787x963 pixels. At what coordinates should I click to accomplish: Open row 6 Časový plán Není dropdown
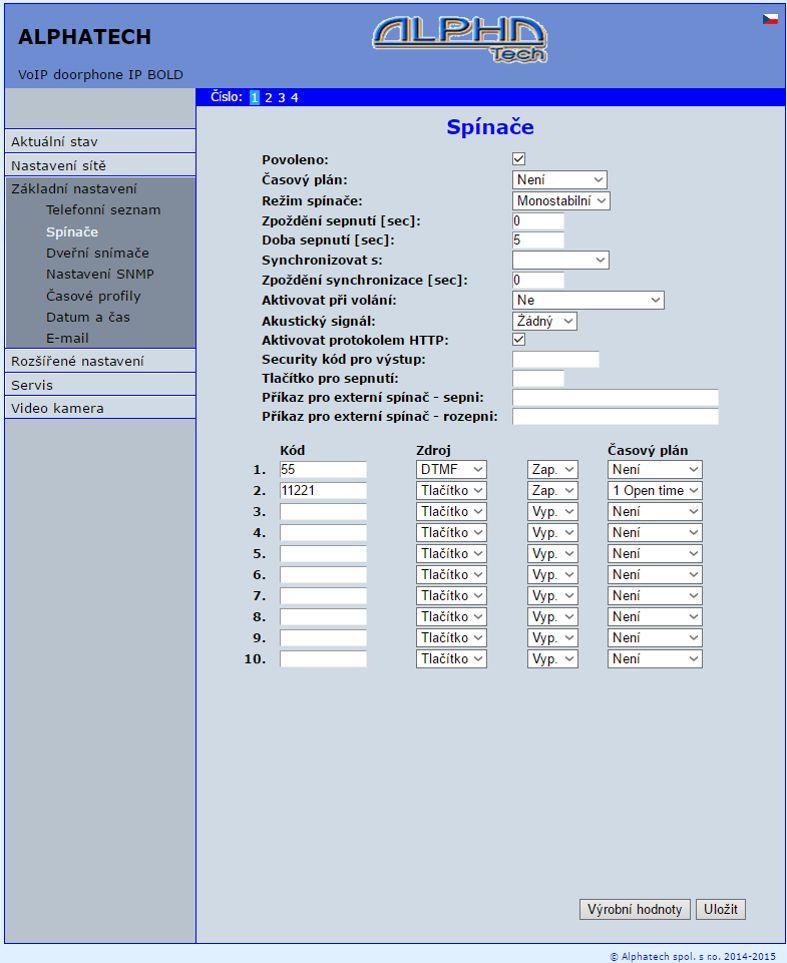pos(655,575)
